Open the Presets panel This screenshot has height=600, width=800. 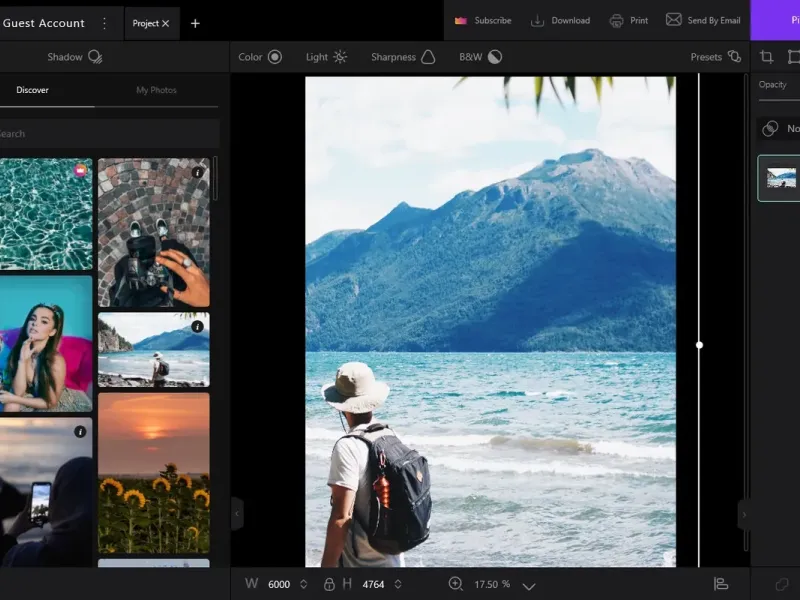[x=715, y=57]
